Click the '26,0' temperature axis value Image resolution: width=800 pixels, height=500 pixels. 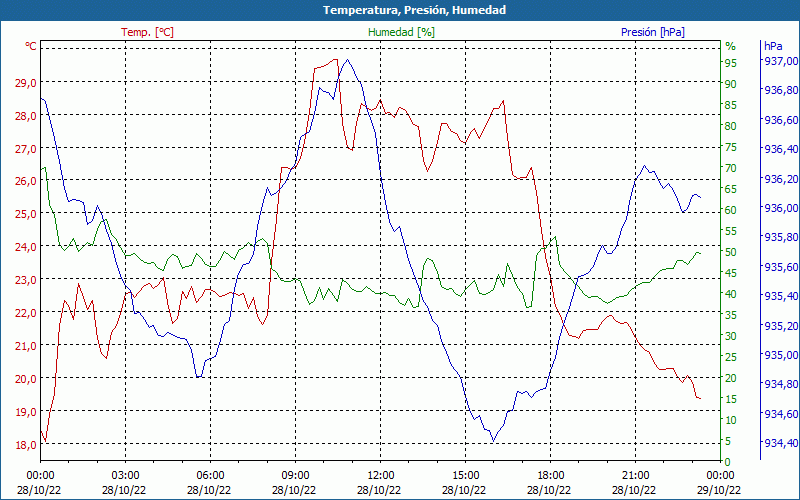[x=26, y=181]
